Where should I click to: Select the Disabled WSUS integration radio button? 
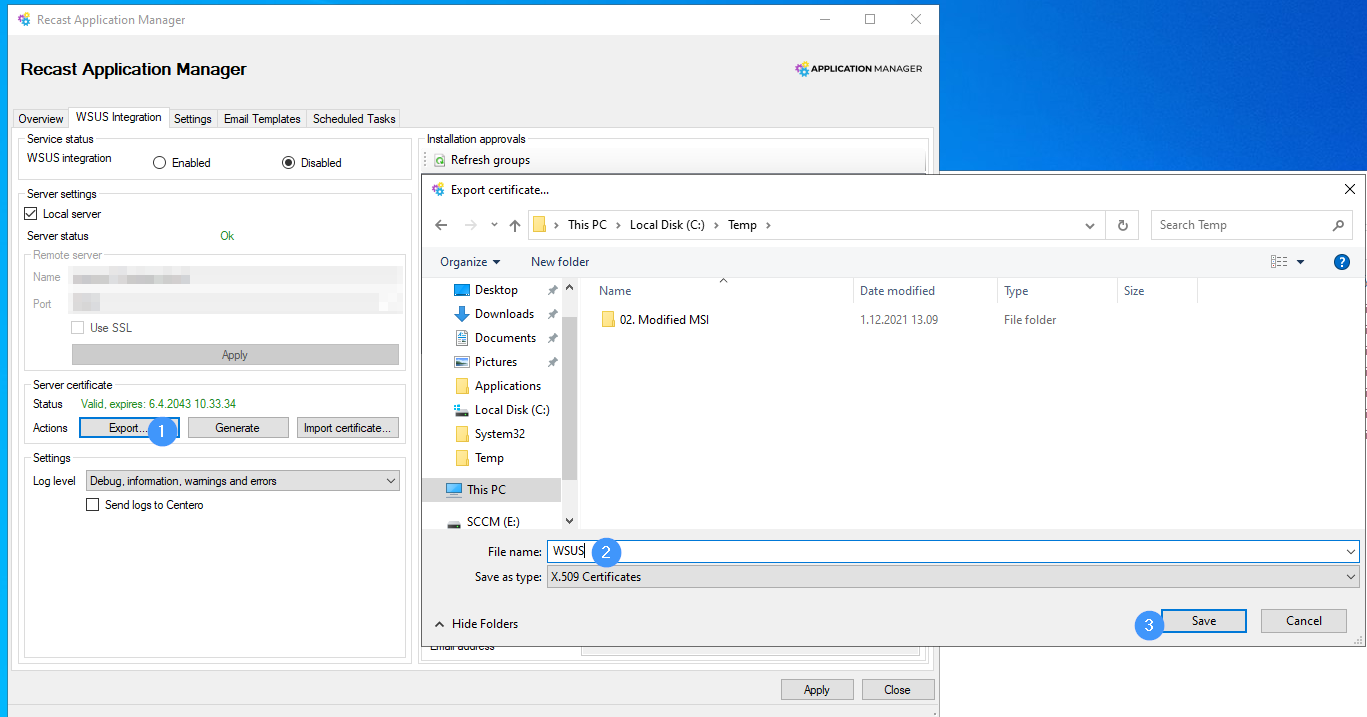click(x=288, y=163)
